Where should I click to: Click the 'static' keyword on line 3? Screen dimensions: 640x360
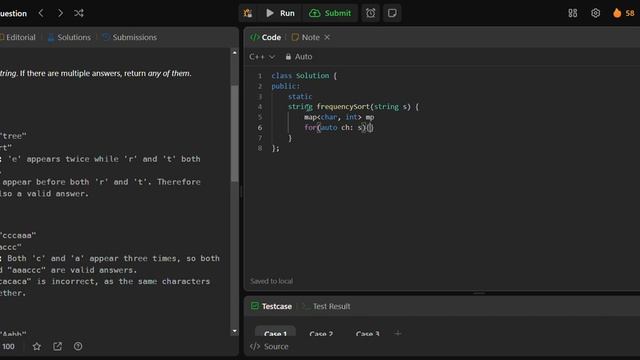coord(300,96)
